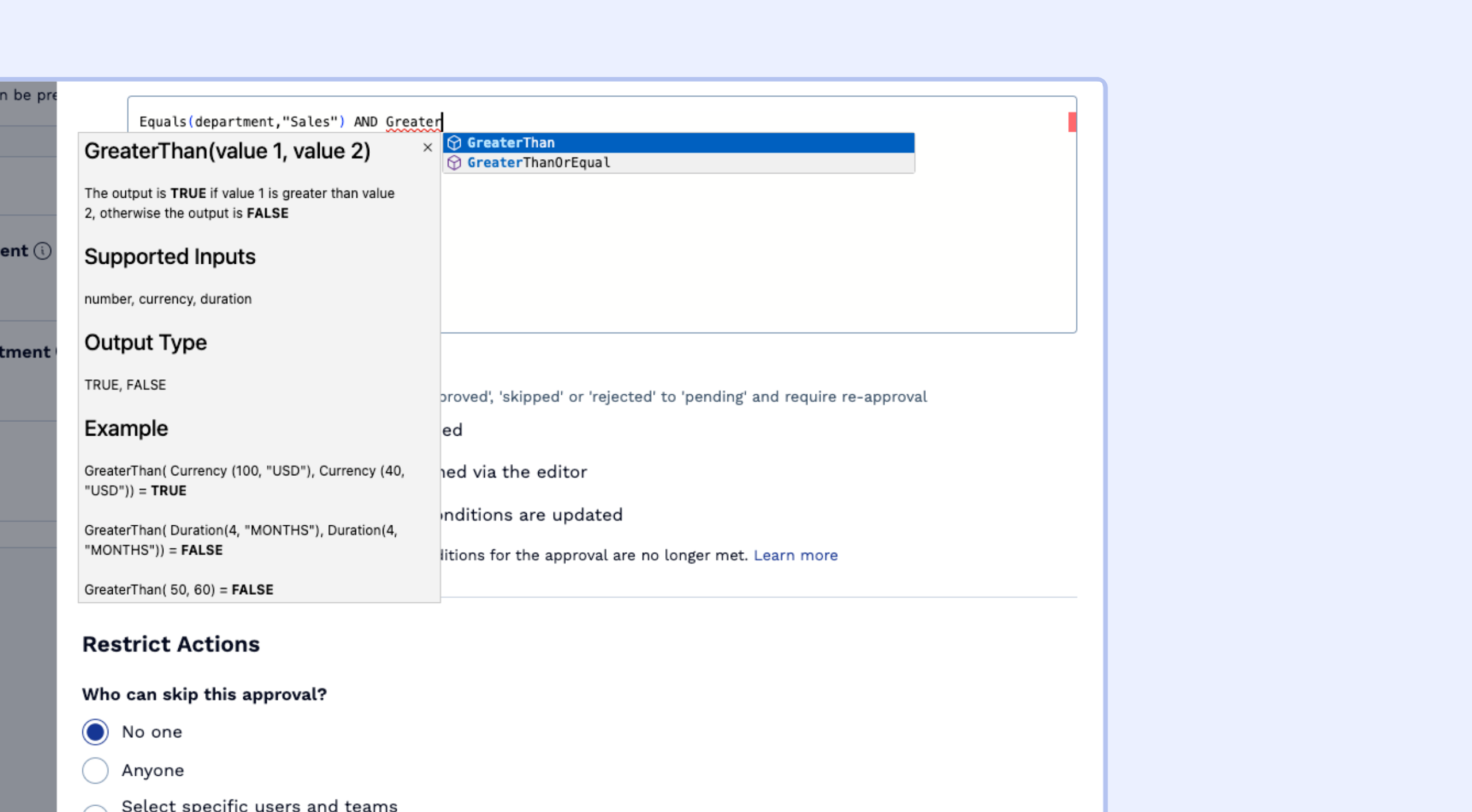Click the underlined 'Greater' text in formula
The image size is (1472, 812).
[x=413, y=122]
